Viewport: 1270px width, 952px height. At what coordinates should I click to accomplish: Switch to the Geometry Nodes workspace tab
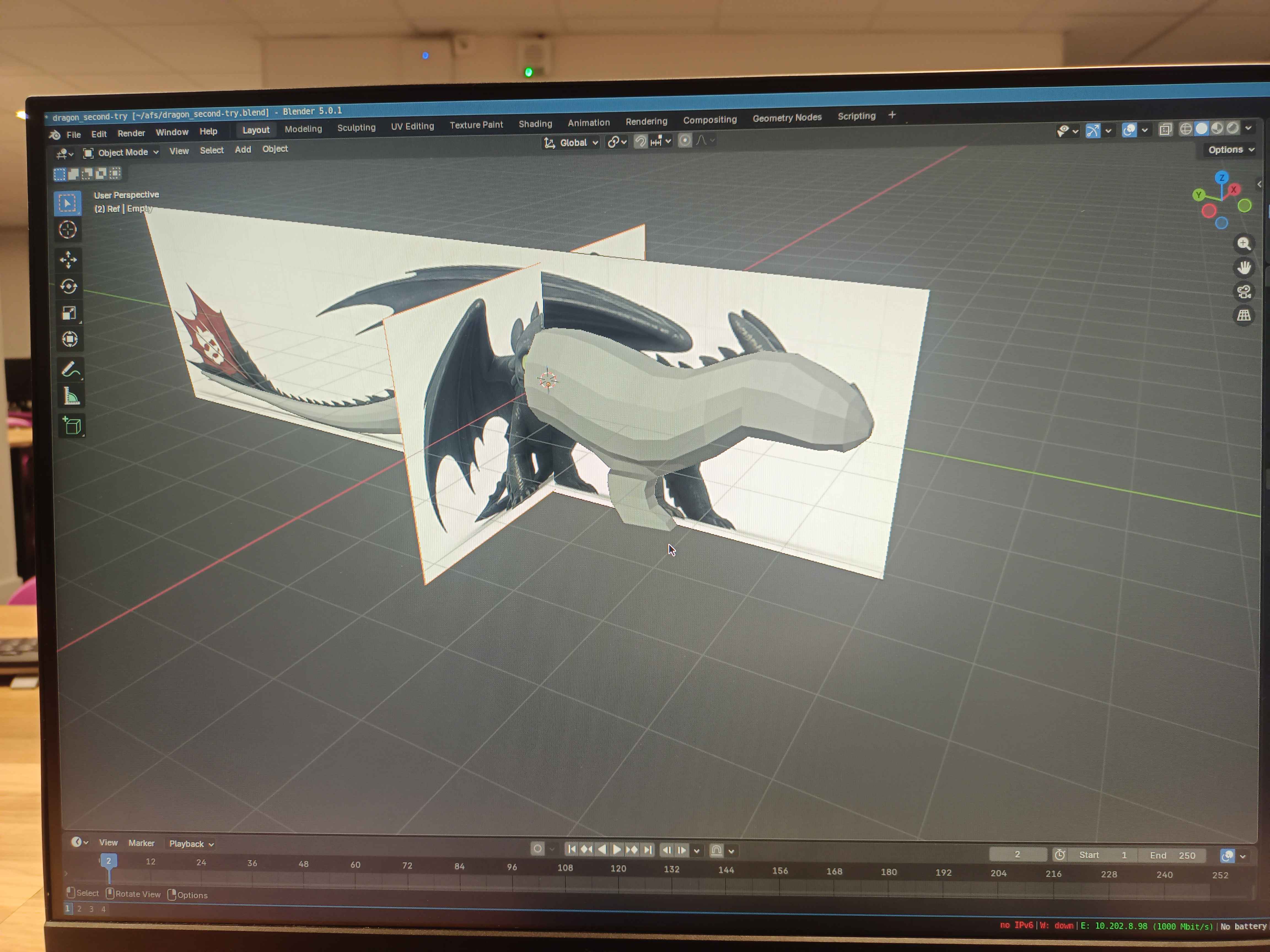coord(787,118)
